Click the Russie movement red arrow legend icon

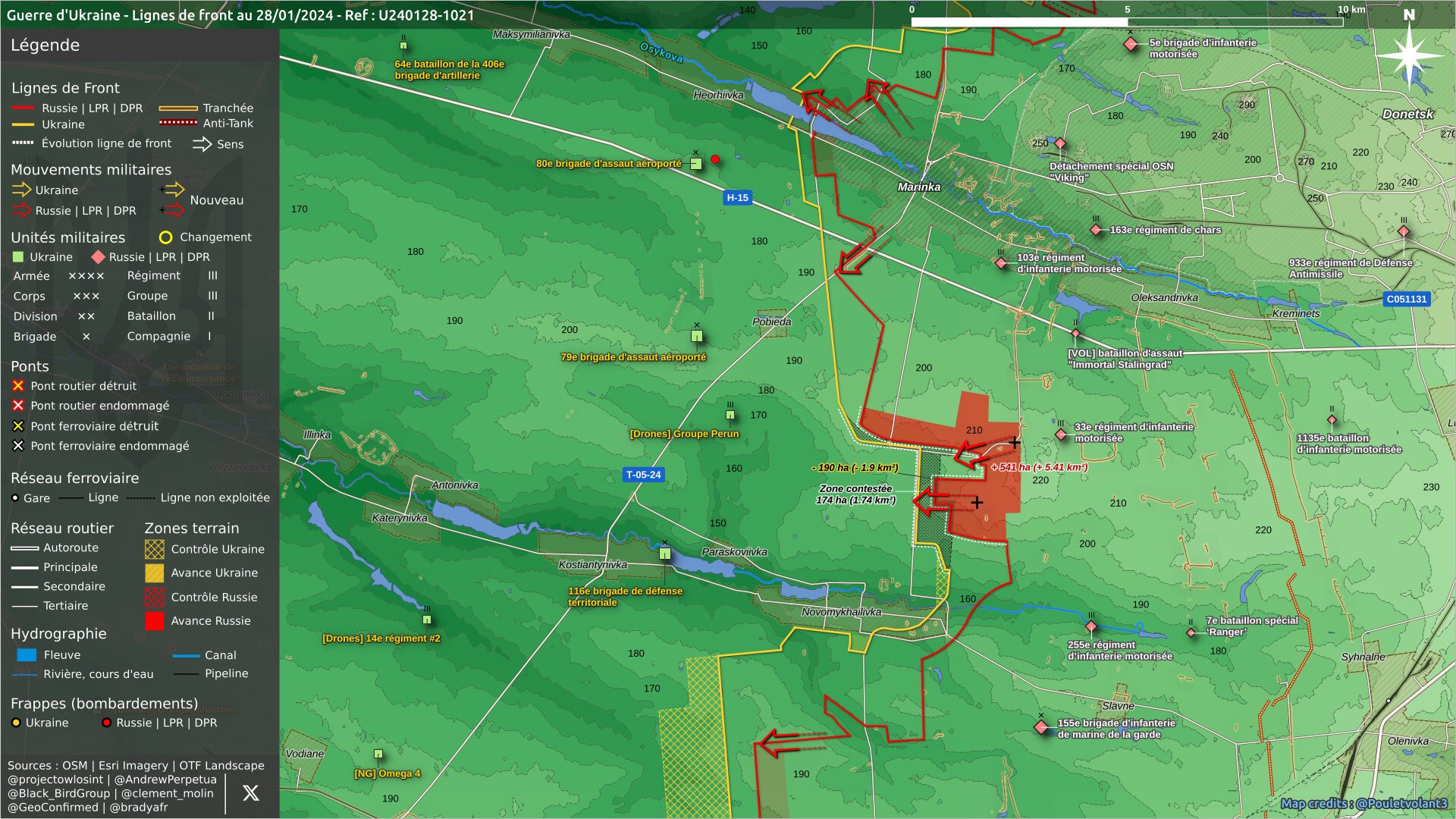click(23, 210)
